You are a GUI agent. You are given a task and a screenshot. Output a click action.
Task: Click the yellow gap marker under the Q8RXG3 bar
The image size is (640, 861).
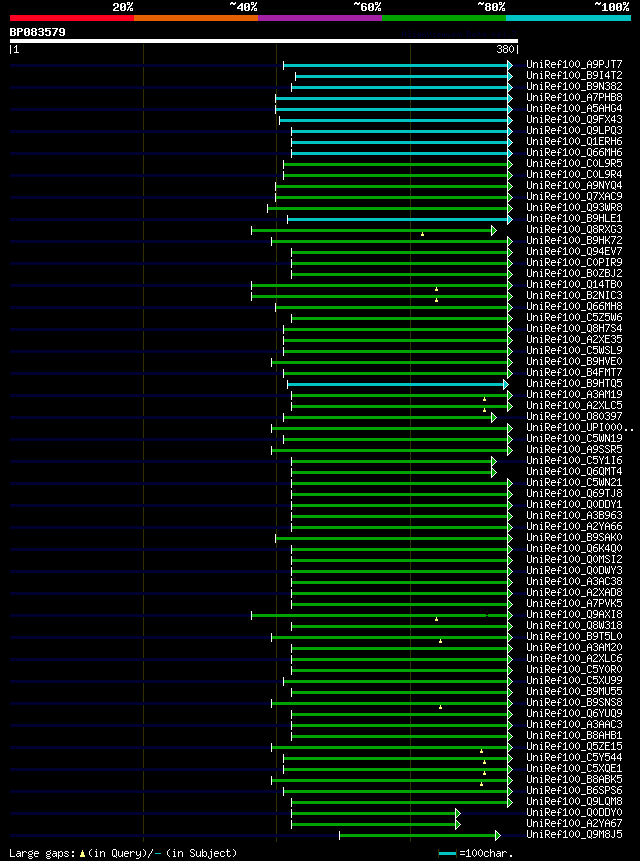(422, 234)
